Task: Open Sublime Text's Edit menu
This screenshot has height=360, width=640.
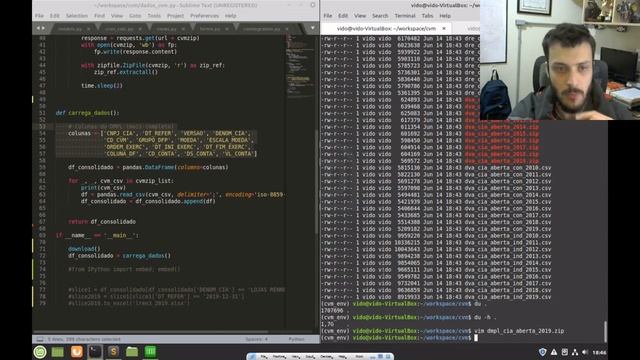Action: click(x=55, y=16)
